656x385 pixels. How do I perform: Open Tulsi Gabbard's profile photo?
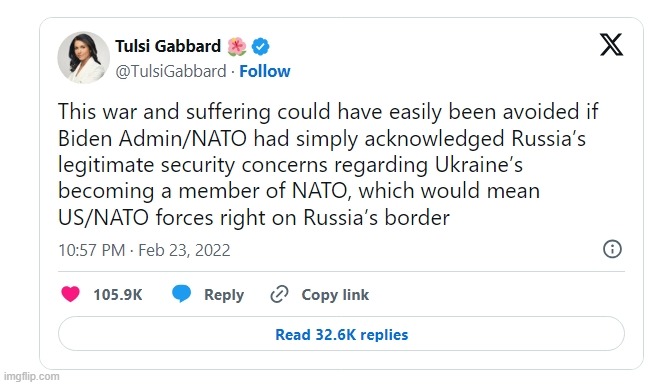[83, 57]
